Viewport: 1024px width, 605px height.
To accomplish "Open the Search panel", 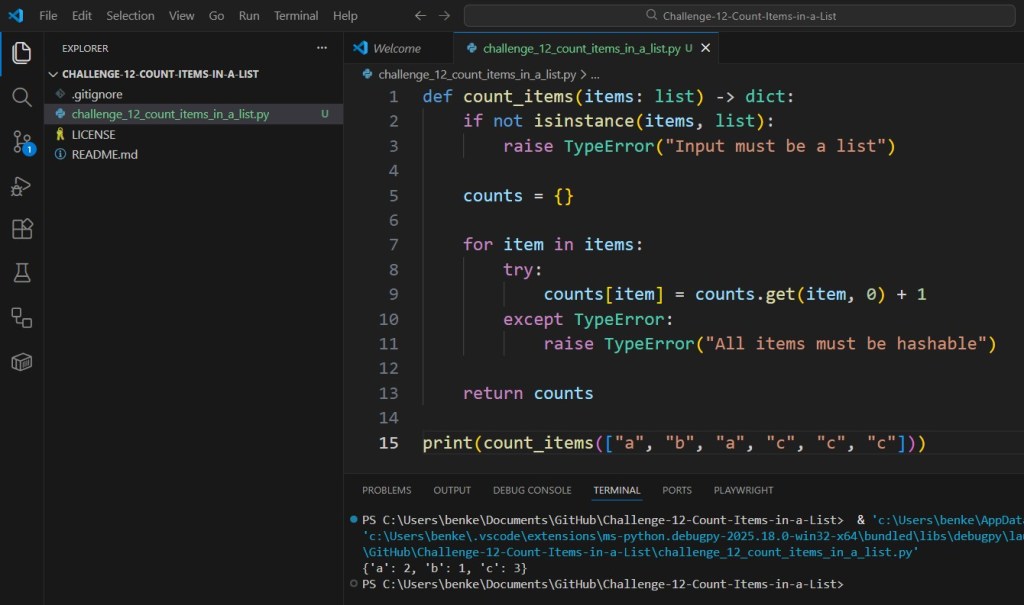I will [x=21, y=98].
